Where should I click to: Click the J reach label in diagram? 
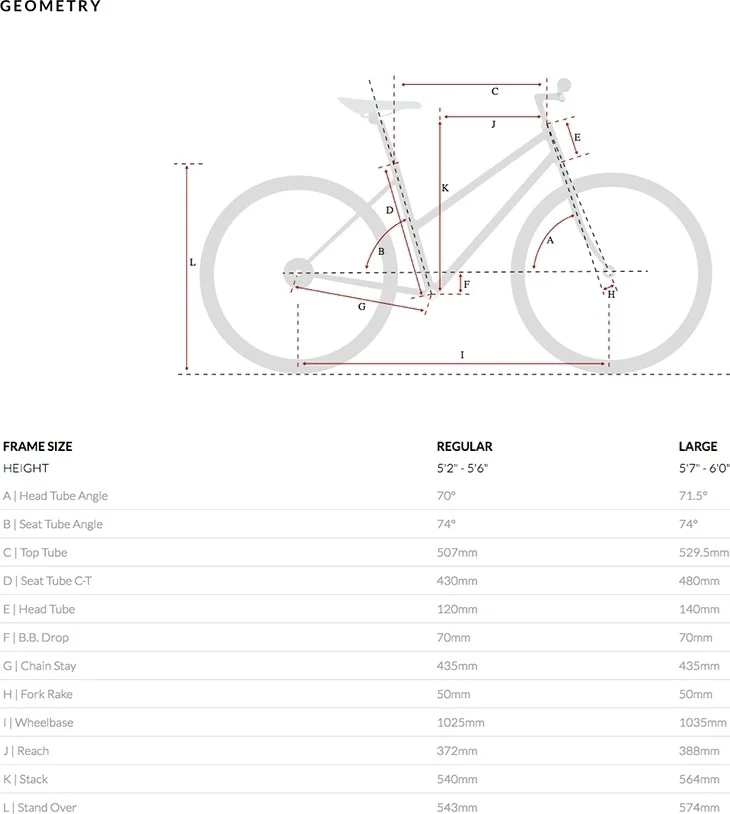pos(493,124)
